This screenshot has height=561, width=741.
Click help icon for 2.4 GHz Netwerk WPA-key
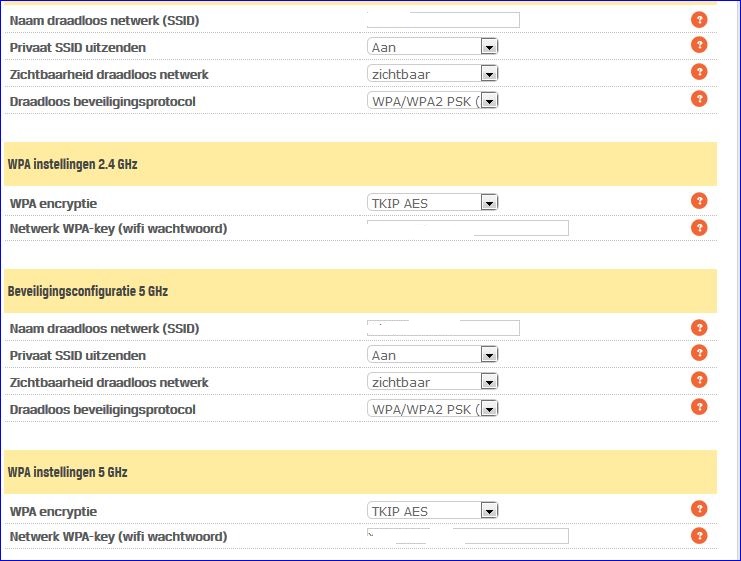click(699, 228)
